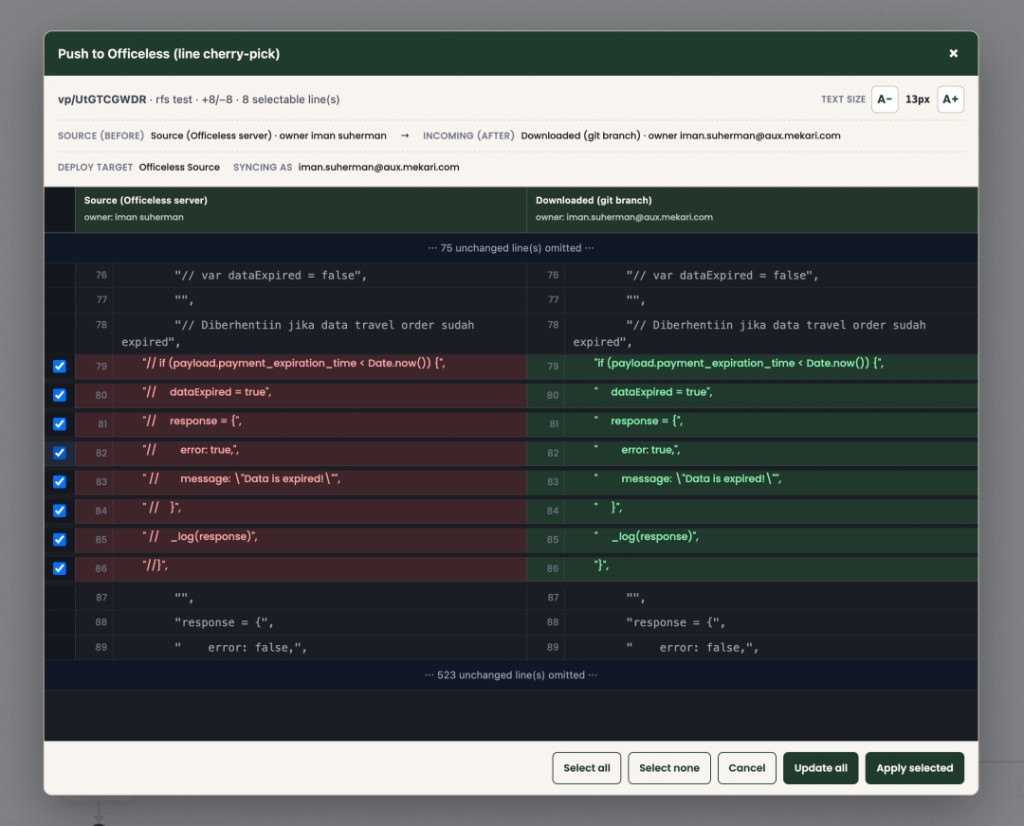Image resolution: width=1024 pixels, height=826 pixels.
Task: Click Update all button
Action: 820,768
